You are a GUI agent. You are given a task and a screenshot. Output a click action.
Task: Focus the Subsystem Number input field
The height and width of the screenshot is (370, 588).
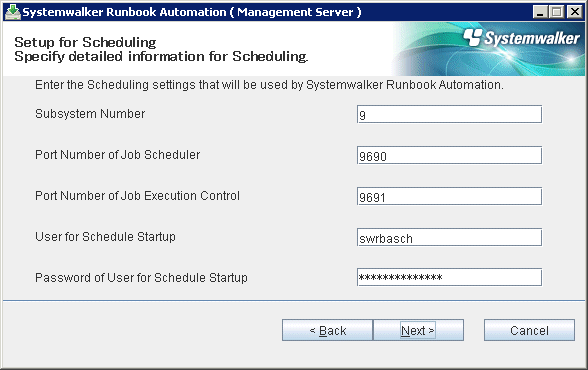pyautogui.click(x=449, y=114)
